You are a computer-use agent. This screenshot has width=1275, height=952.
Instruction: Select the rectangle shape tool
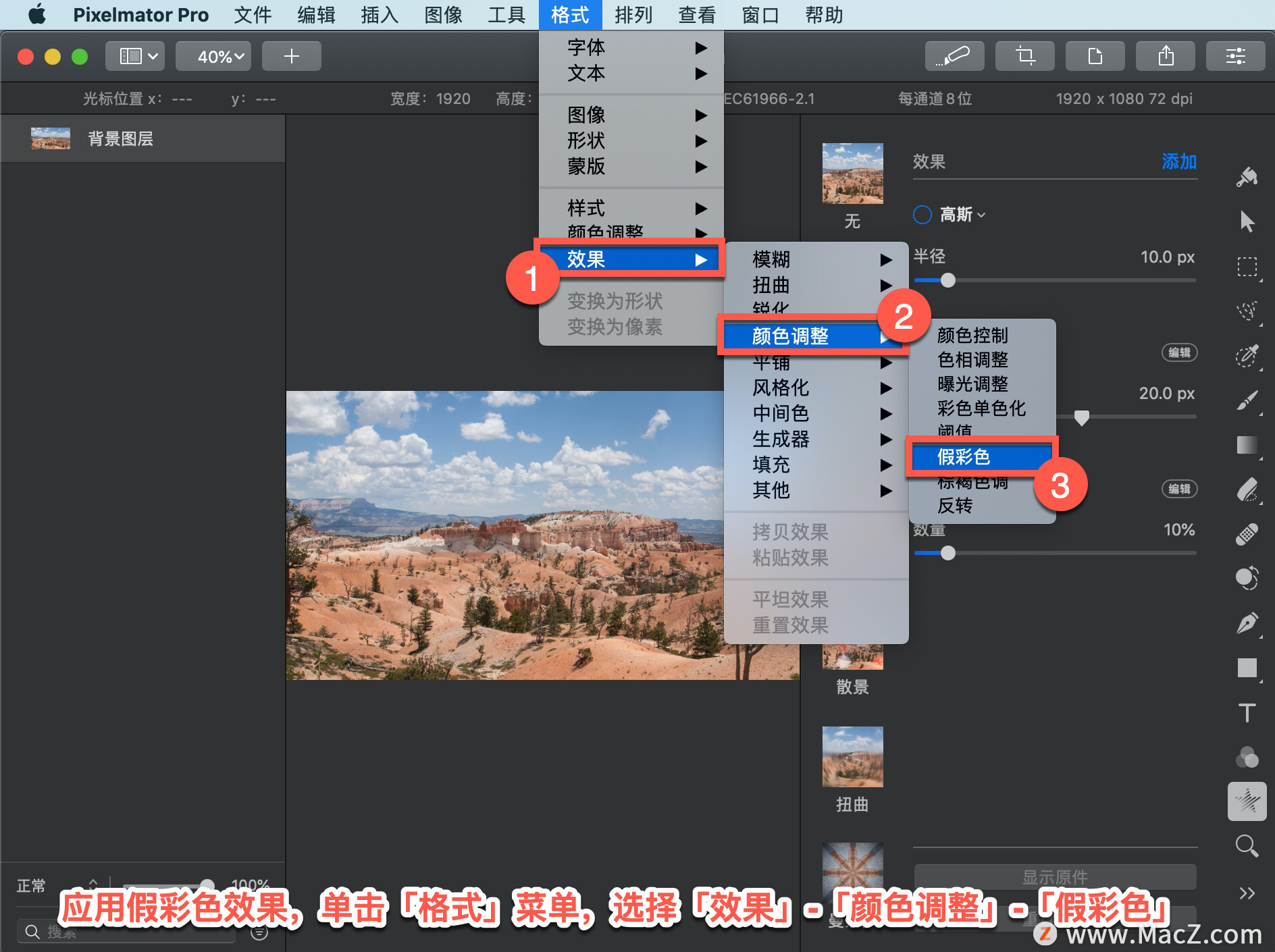point(1247,668)
